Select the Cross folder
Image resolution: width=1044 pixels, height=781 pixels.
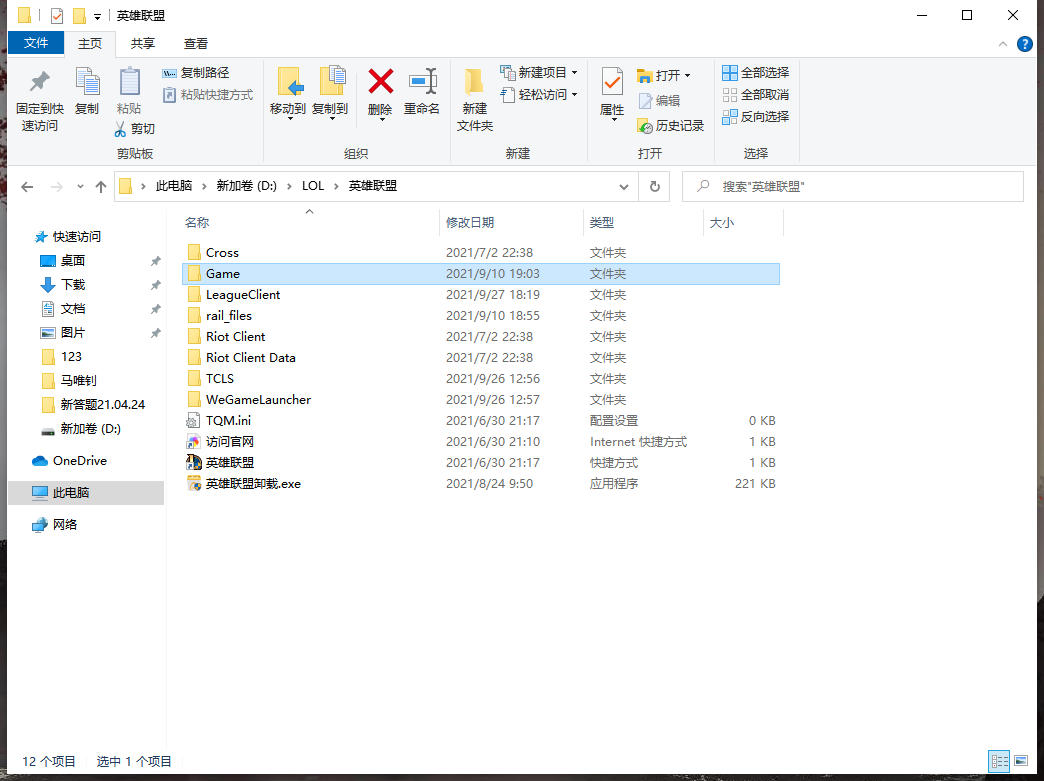481,252
